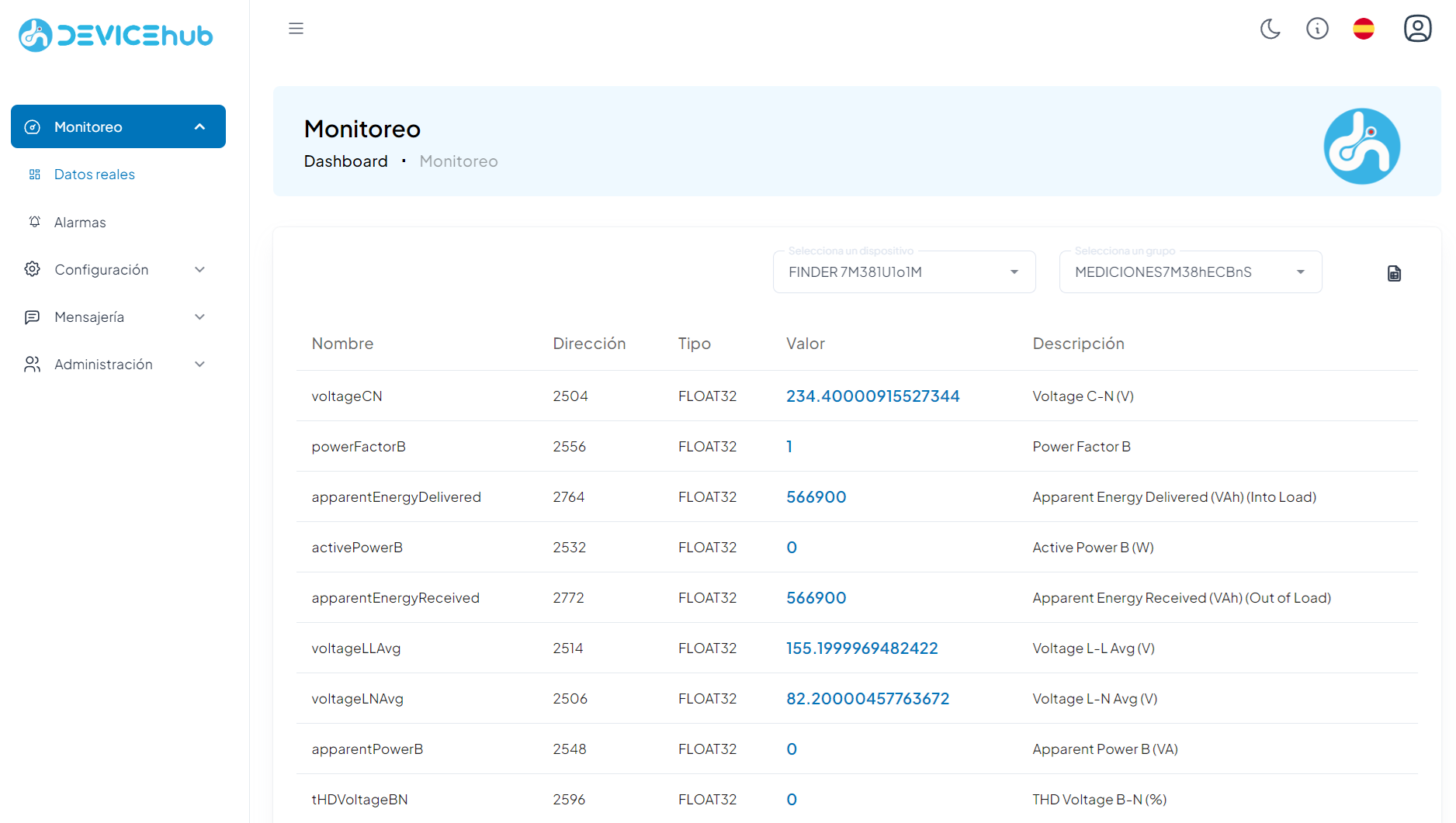Click the Monitoreo compass icon
Viewport: 1456px width, 823px height.
32,126
